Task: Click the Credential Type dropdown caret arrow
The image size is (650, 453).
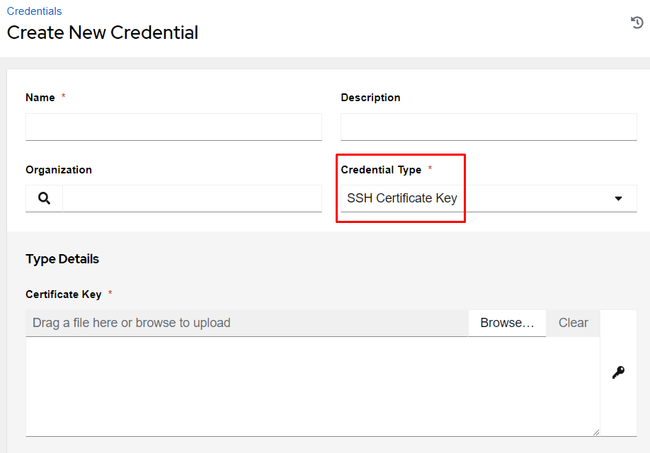Action: (x=618, y=199)
